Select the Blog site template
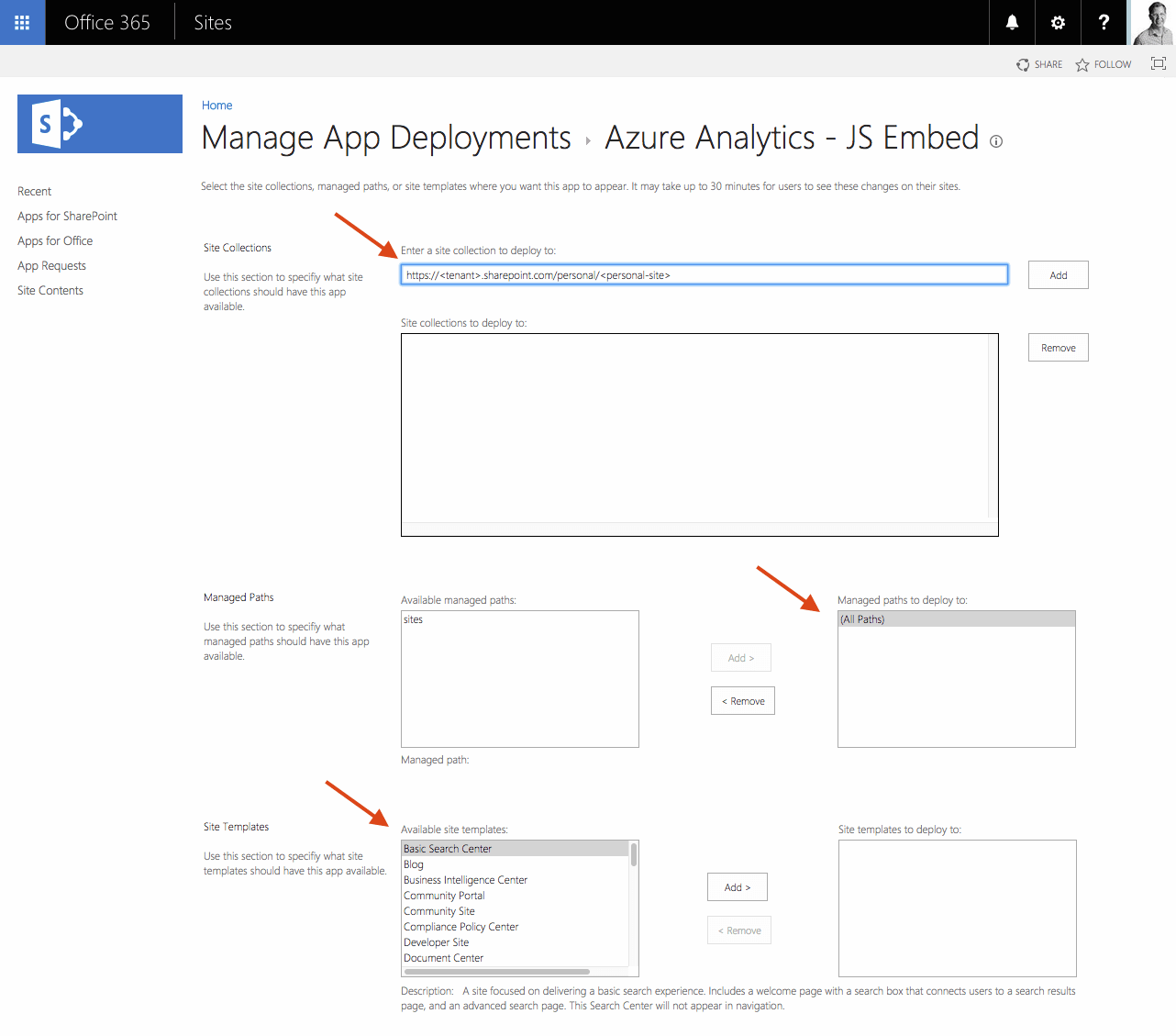Viewport: 1176px width, 1036px height. click(x=516, y=864)
